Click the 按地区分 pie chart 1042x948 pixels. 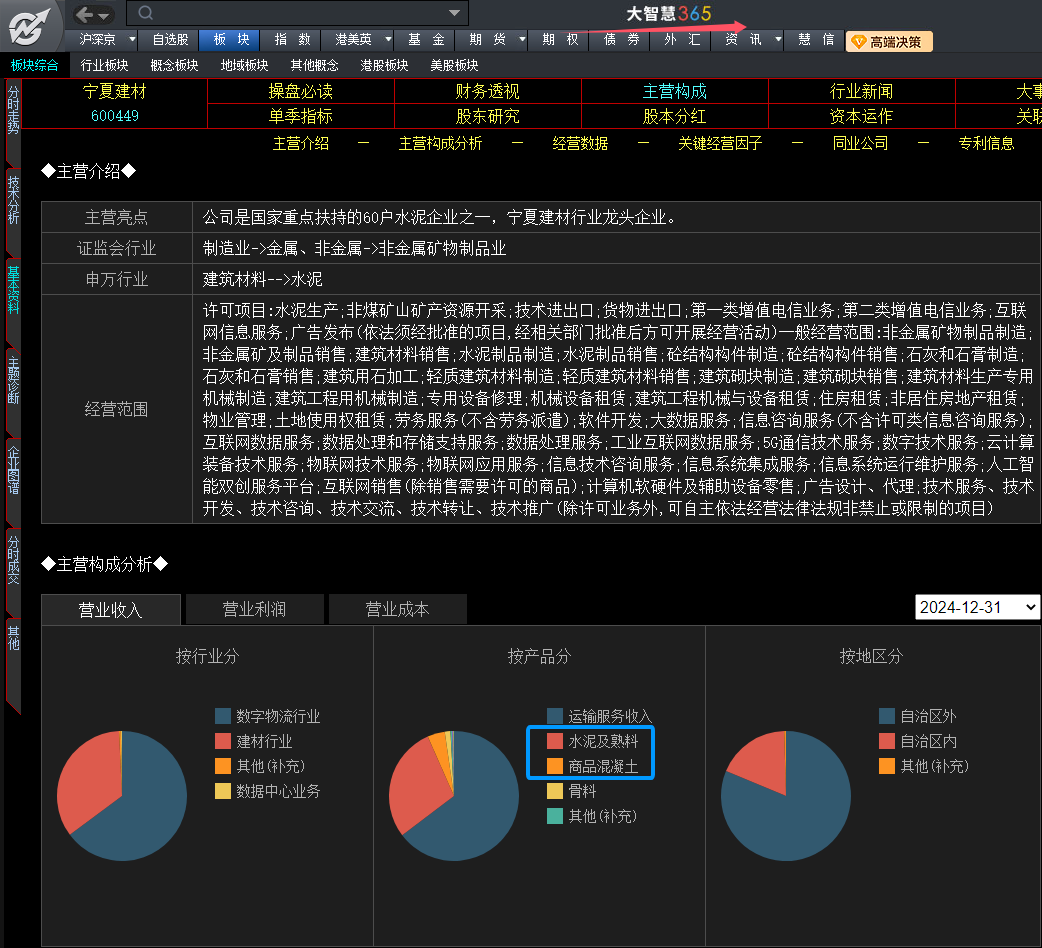(x=786, y=796)
